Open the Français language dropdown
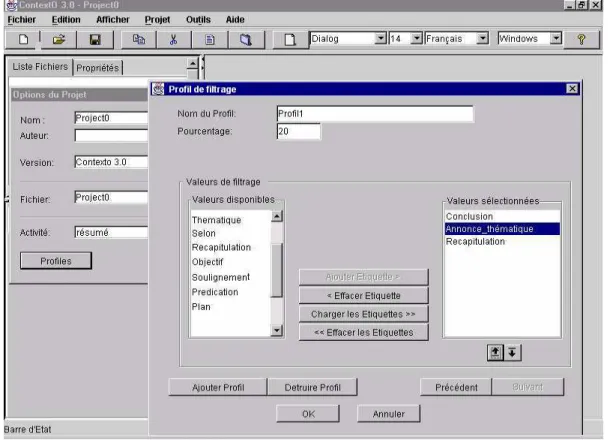The height and width of the screenshot is (440, 610). pos(482,38)
